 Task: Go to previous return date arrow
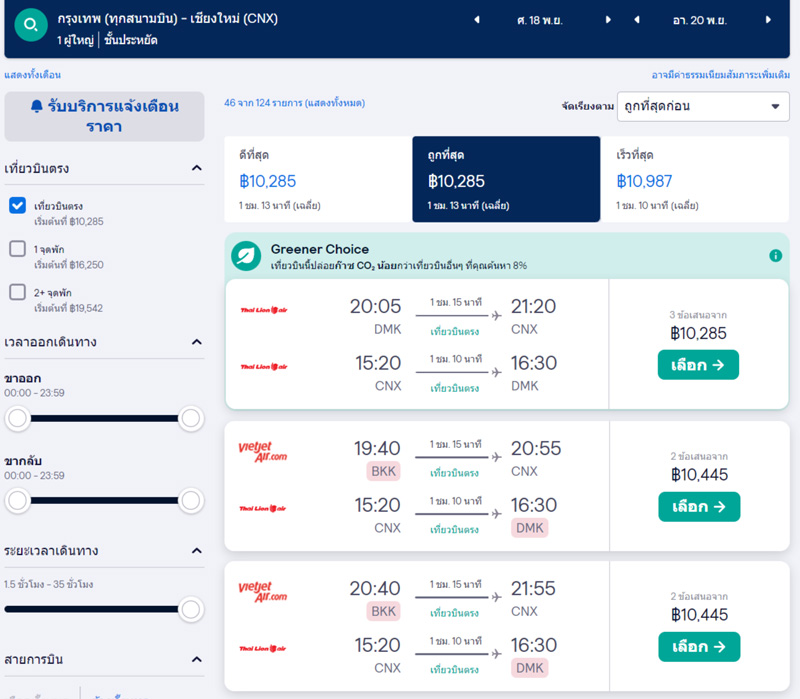click(x=638, y=20)
